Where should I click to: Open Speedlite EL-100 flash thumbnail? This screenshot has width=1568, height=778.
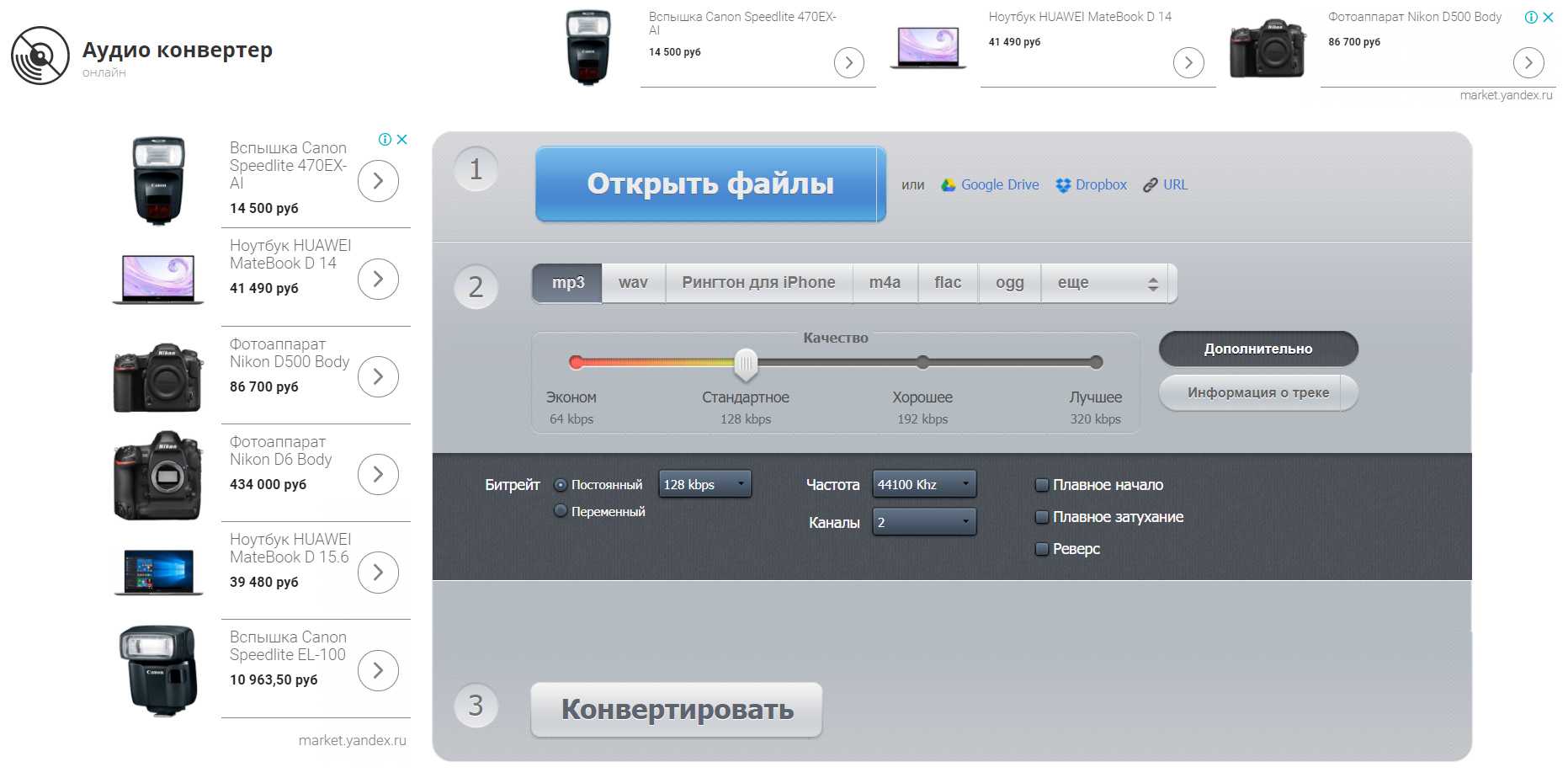point(158,670)
